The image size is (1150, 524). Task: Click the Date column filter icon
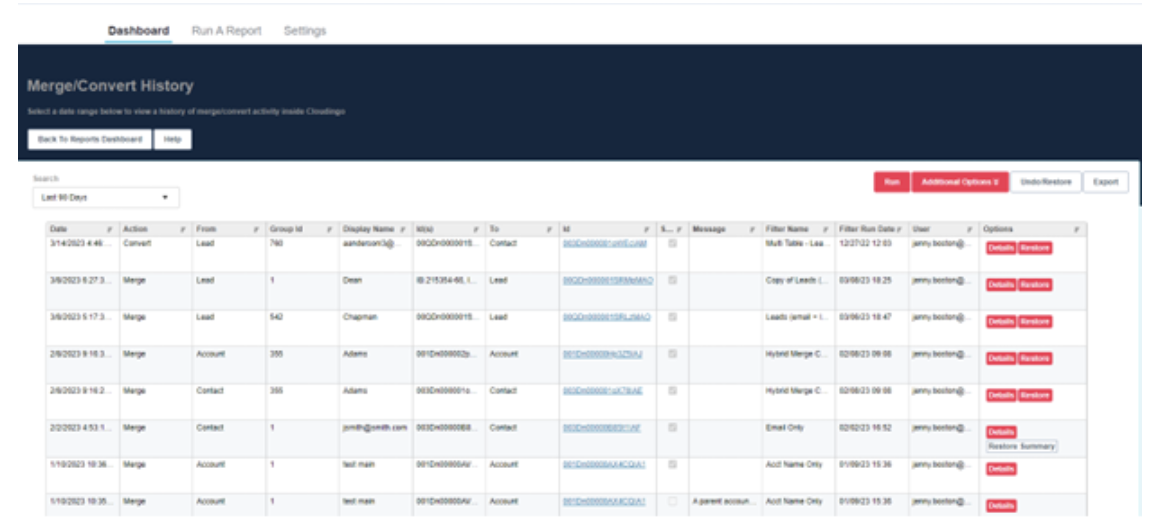(x=110, y=229)
